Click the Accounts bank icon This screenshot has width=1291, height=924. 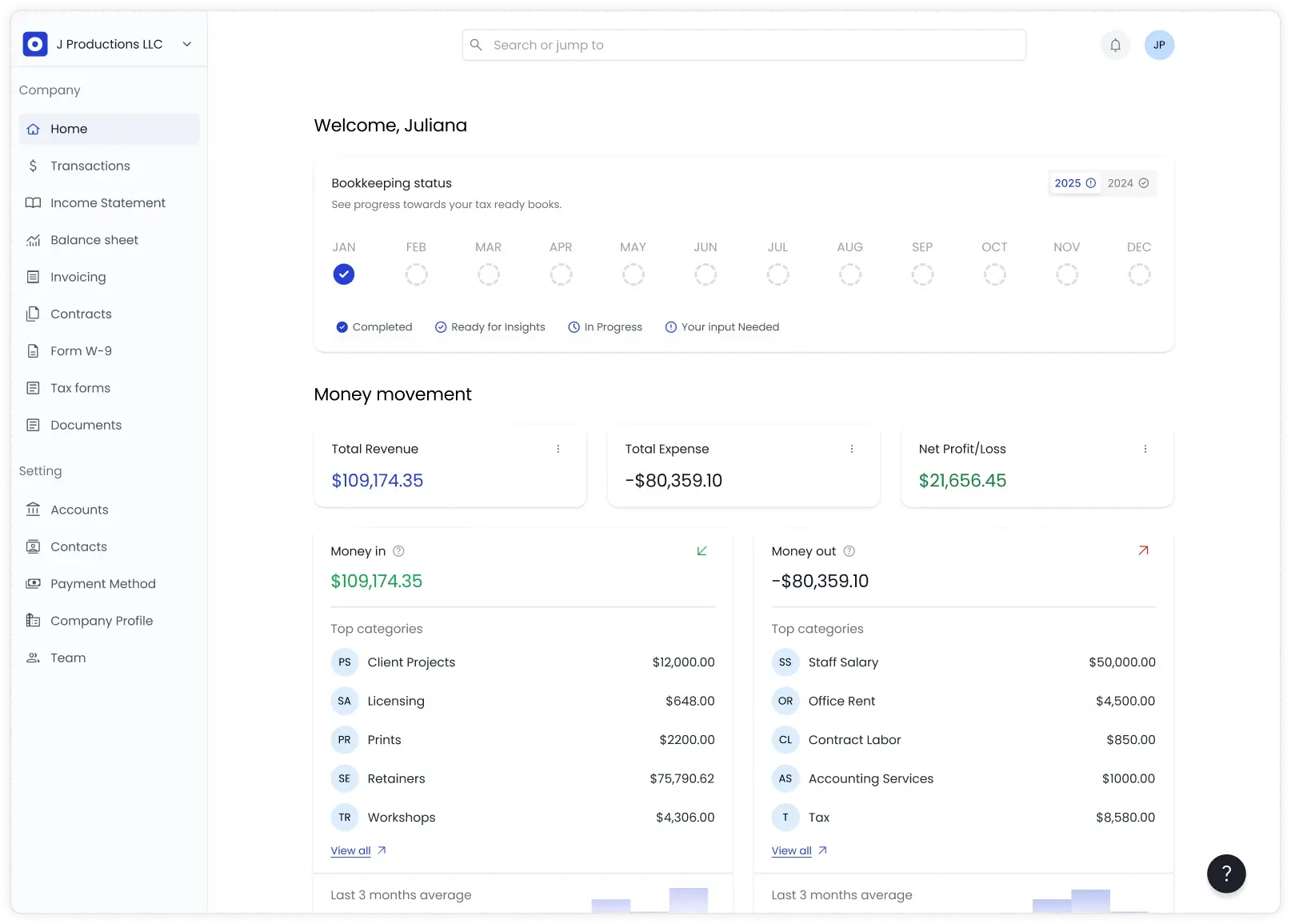tap(33, 510)
